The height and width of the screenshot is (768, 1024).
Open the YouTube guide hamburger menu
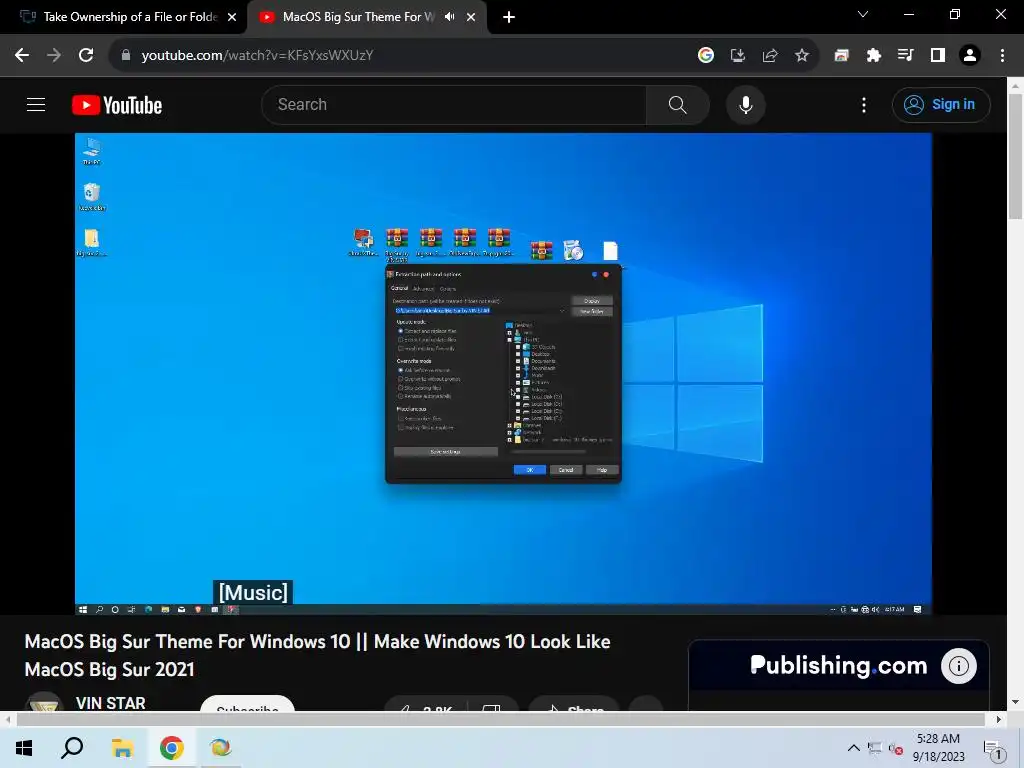pyautogui.click(x=36, y=104)
